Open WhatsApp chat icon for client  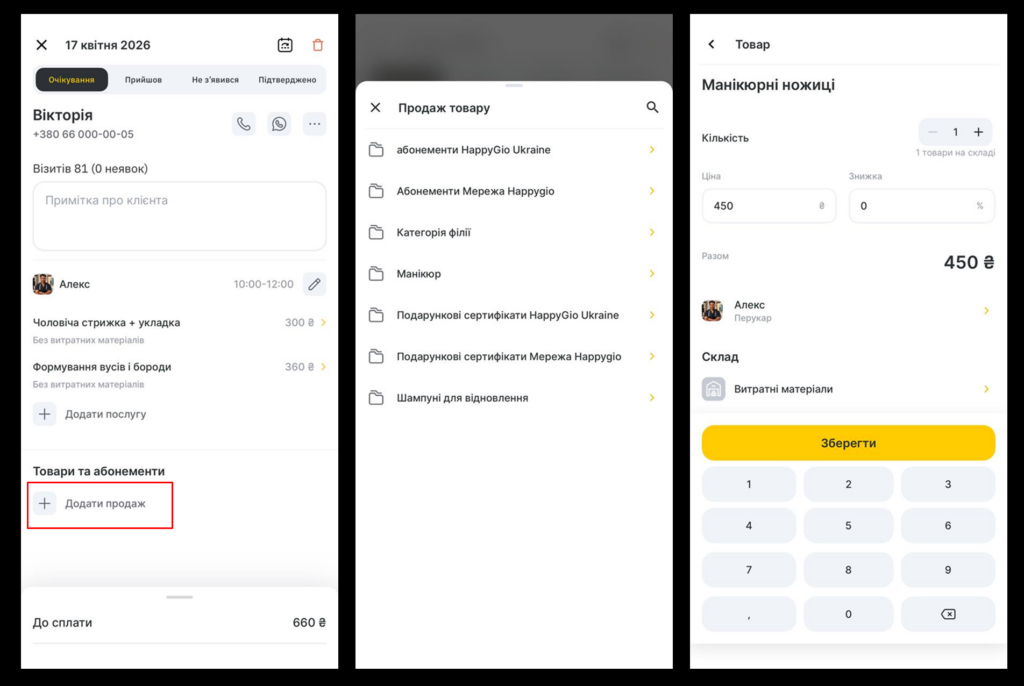point(279,124)
